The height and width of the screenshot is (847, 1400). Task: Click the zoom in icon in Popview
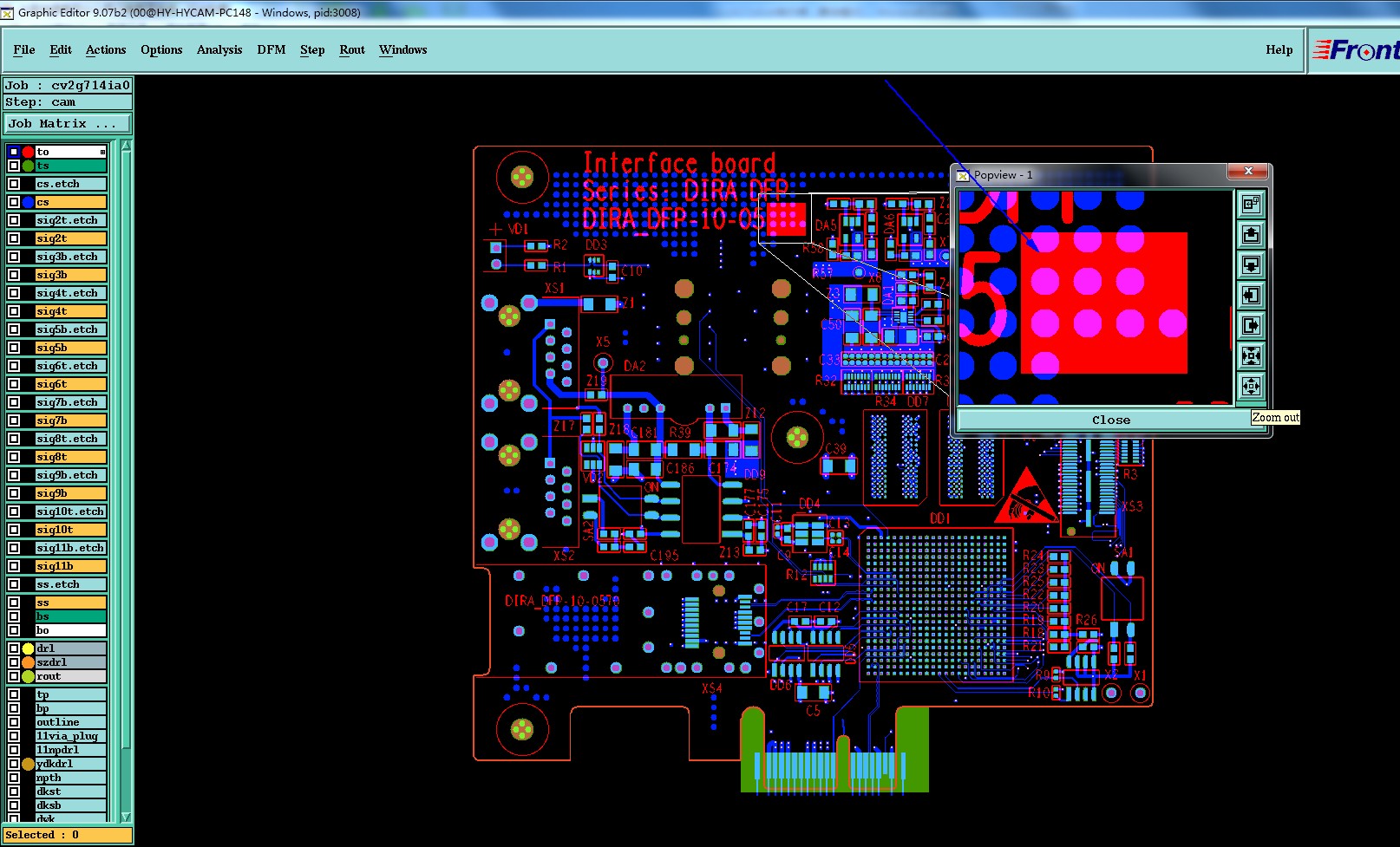pyautogui.click(x=1251, y=355)
